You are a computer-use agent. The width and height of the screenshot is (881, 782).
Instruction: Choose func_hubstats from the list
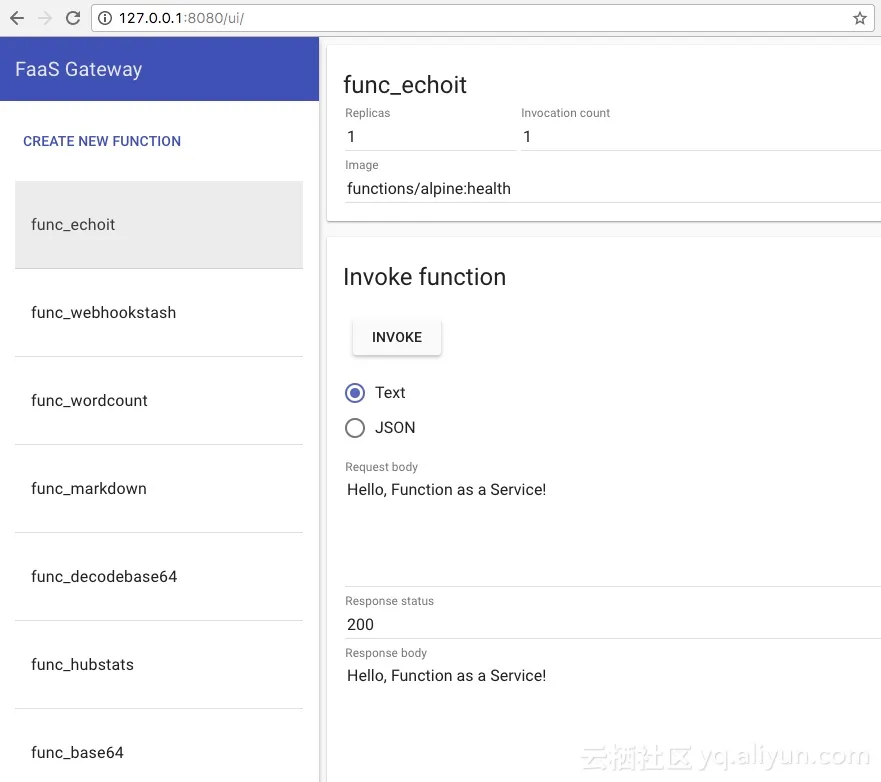point(159,665)
